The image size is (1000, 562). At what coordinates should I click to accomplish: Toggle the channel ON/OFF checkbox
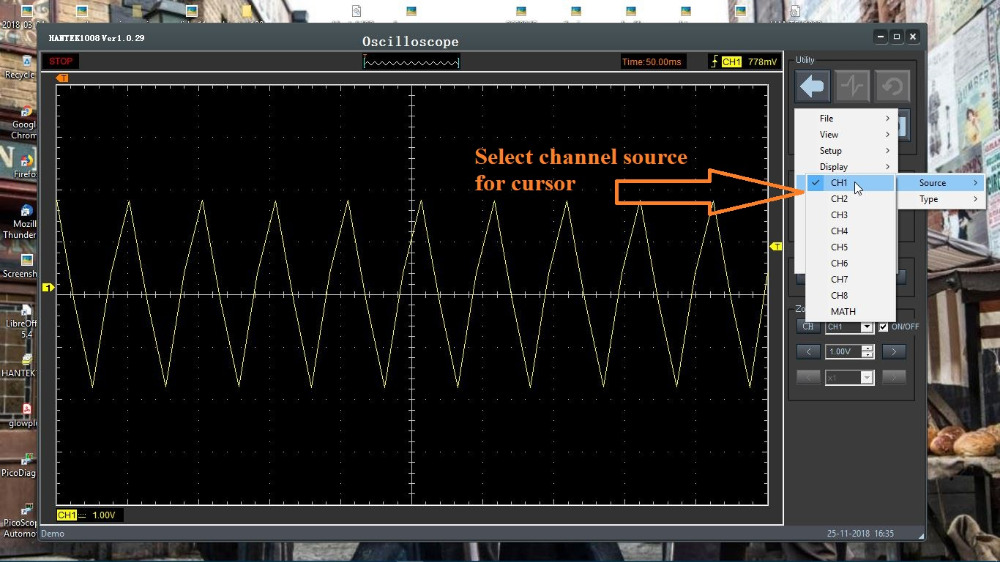tap(883, 327)
